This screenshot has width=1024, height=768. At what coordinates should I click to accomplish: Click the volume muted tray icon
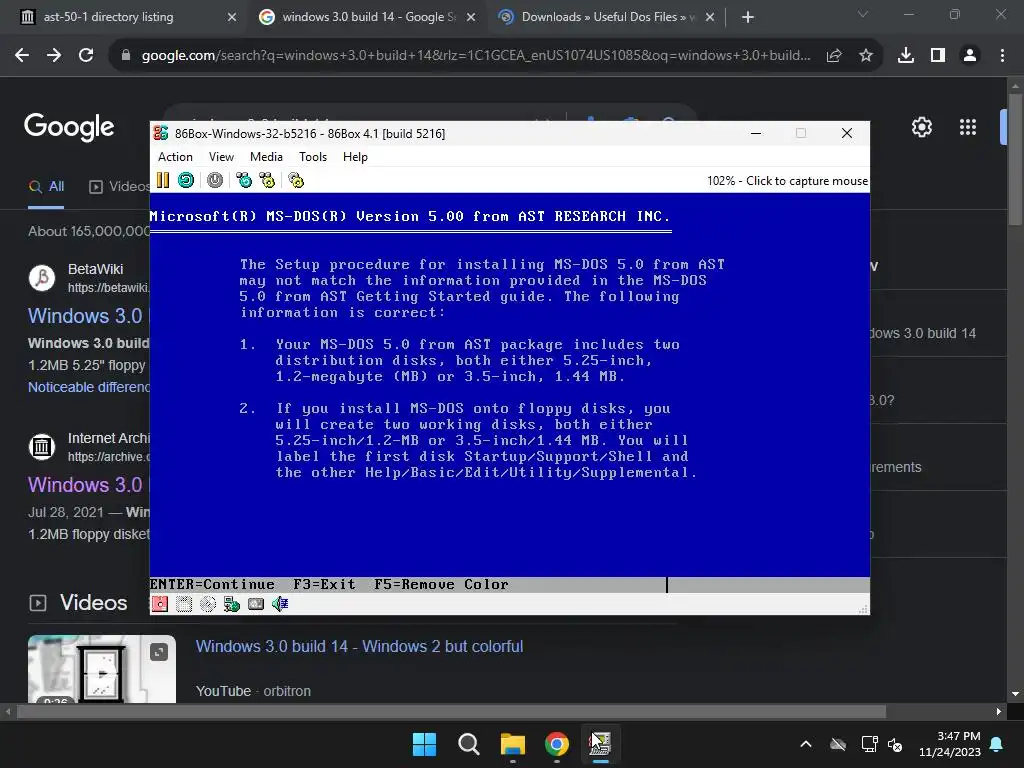895,744
